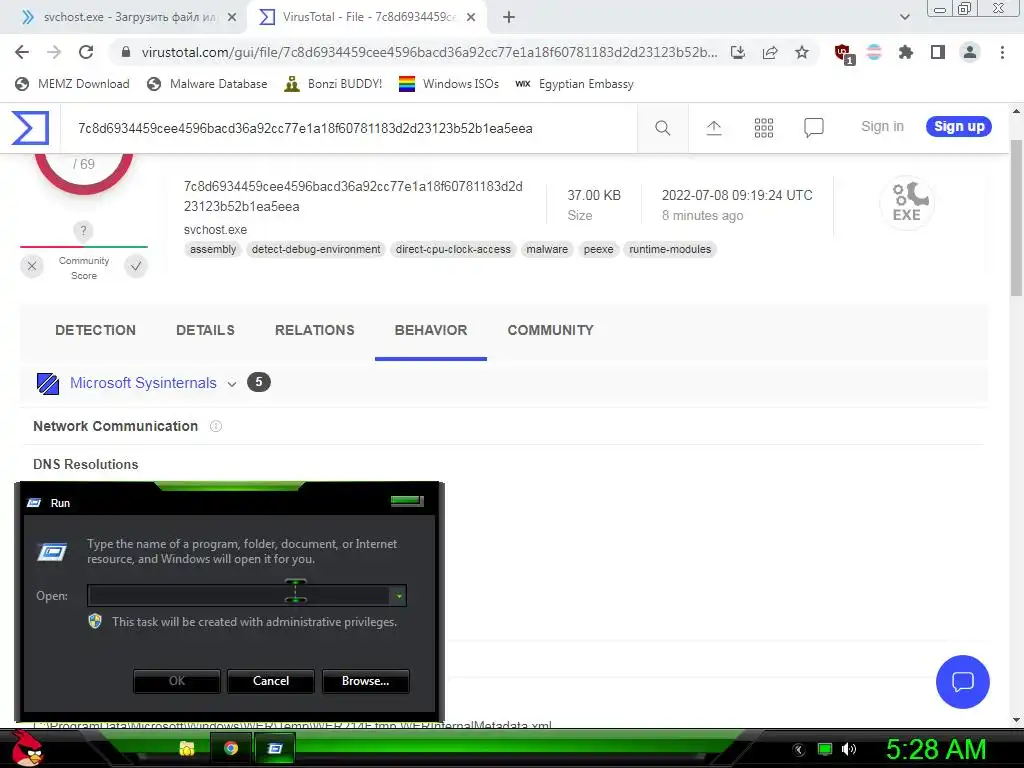Select the BEHAVIOR tab

tap(431, 330)
